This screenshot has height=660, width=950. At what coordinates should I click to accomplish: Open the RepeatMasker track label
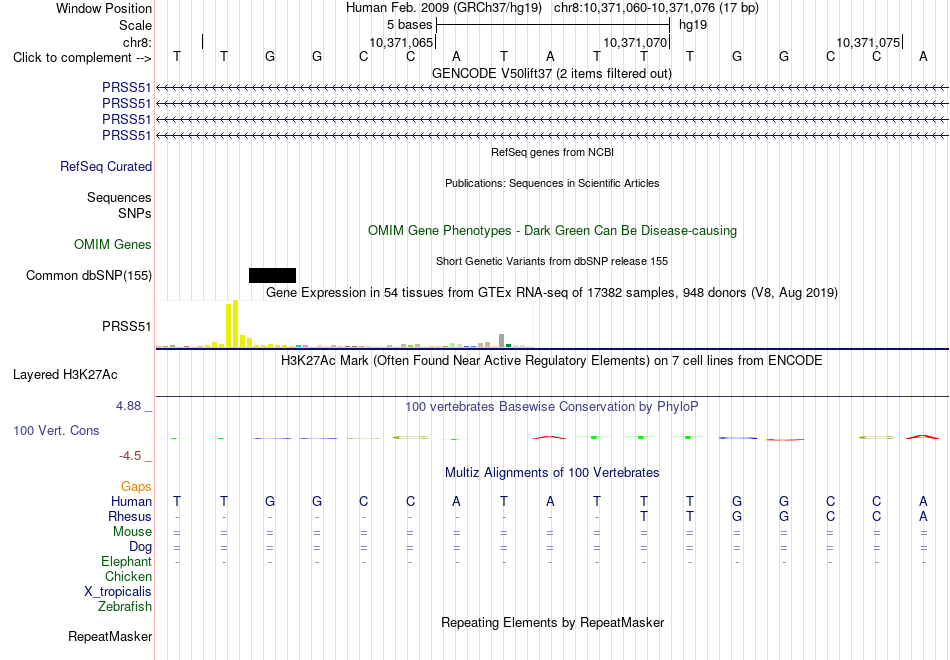[110, 637]
